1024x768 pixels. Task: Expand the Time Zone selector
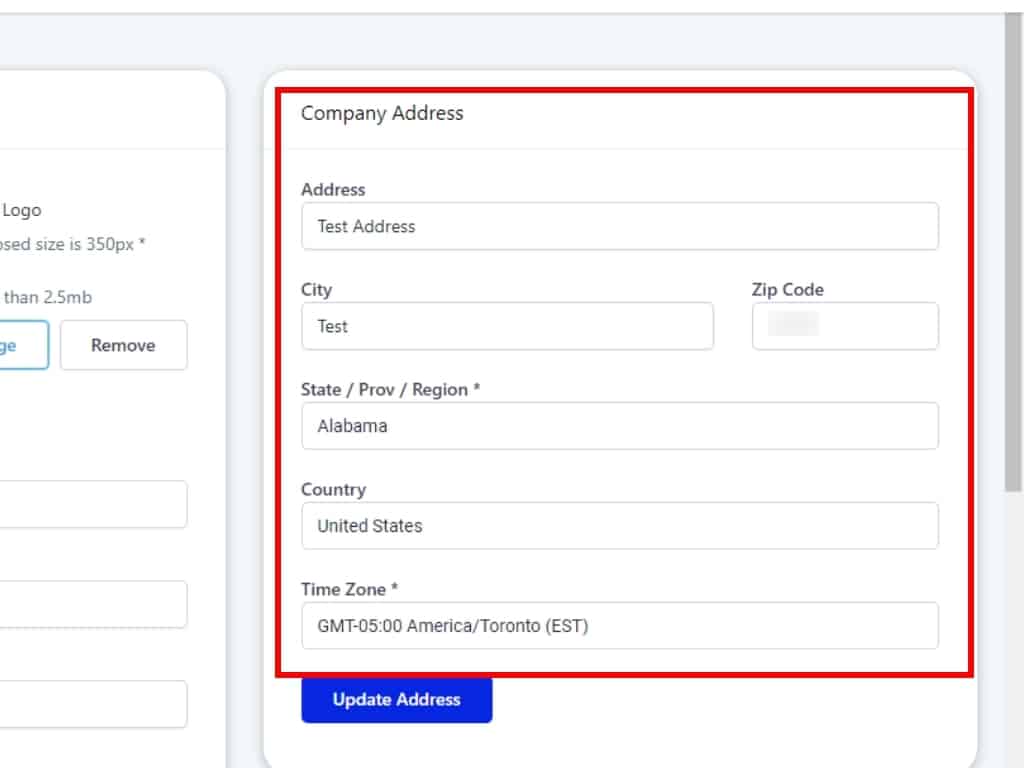tap(619, 626)
